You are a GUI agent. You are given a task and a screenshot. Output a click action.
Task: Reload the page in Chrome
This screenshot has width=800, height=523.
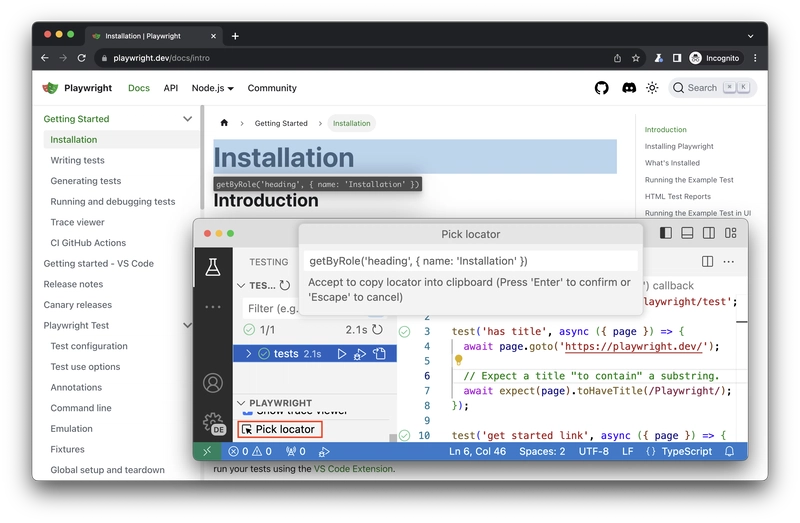(81, 58)
